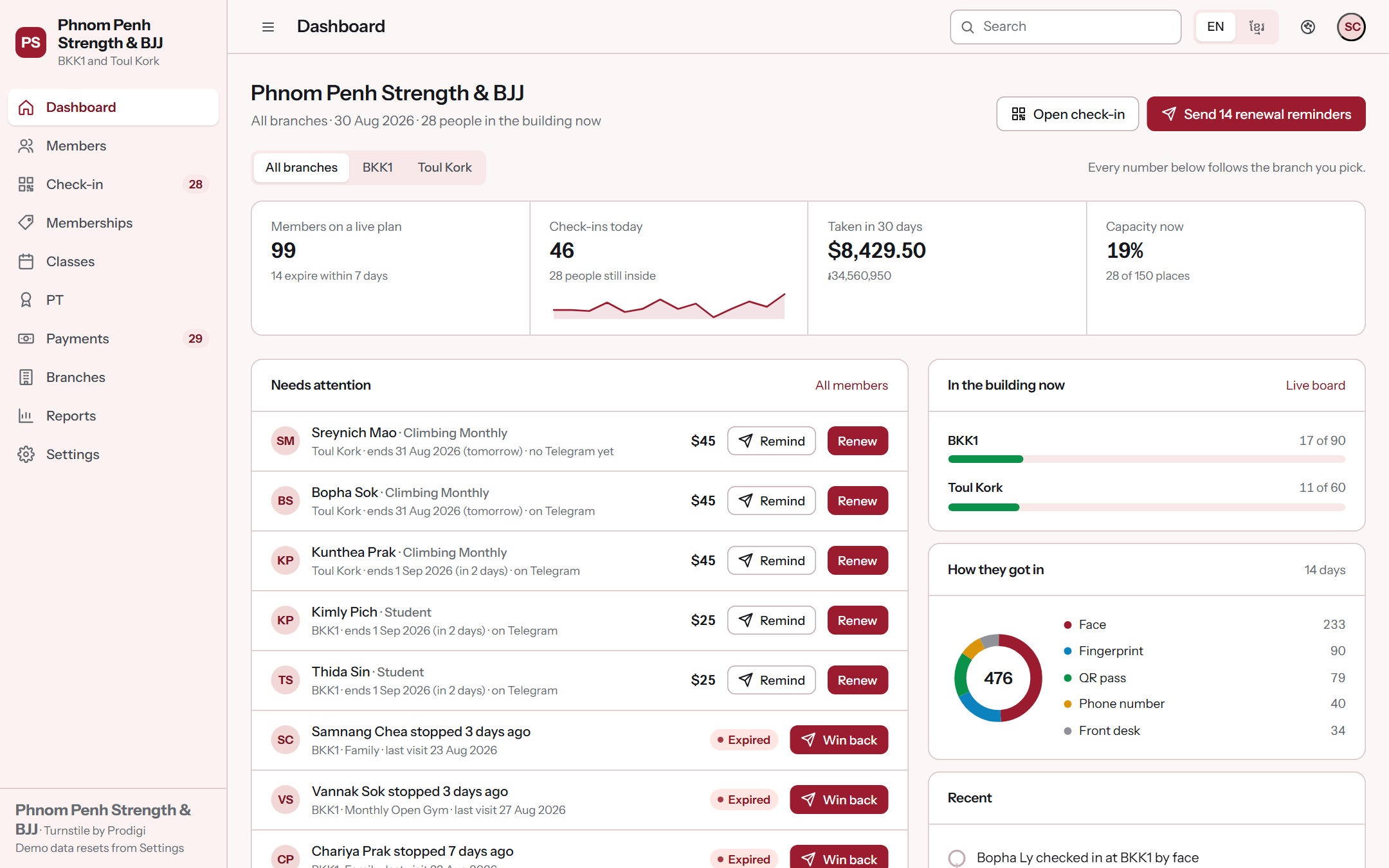Renew Kunthea Prak's plan

click(x=858, y=561)
